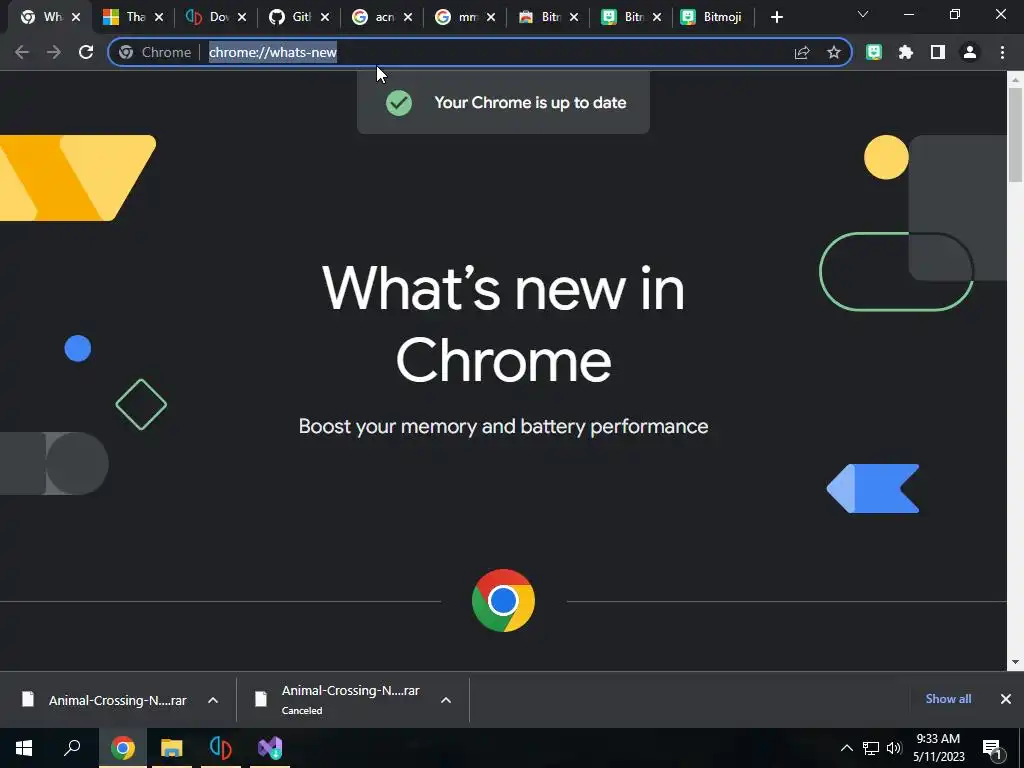Open Visual Studio Installer from taskbar
This screenshot has width=1024, height=768.
tap(270, 748)
